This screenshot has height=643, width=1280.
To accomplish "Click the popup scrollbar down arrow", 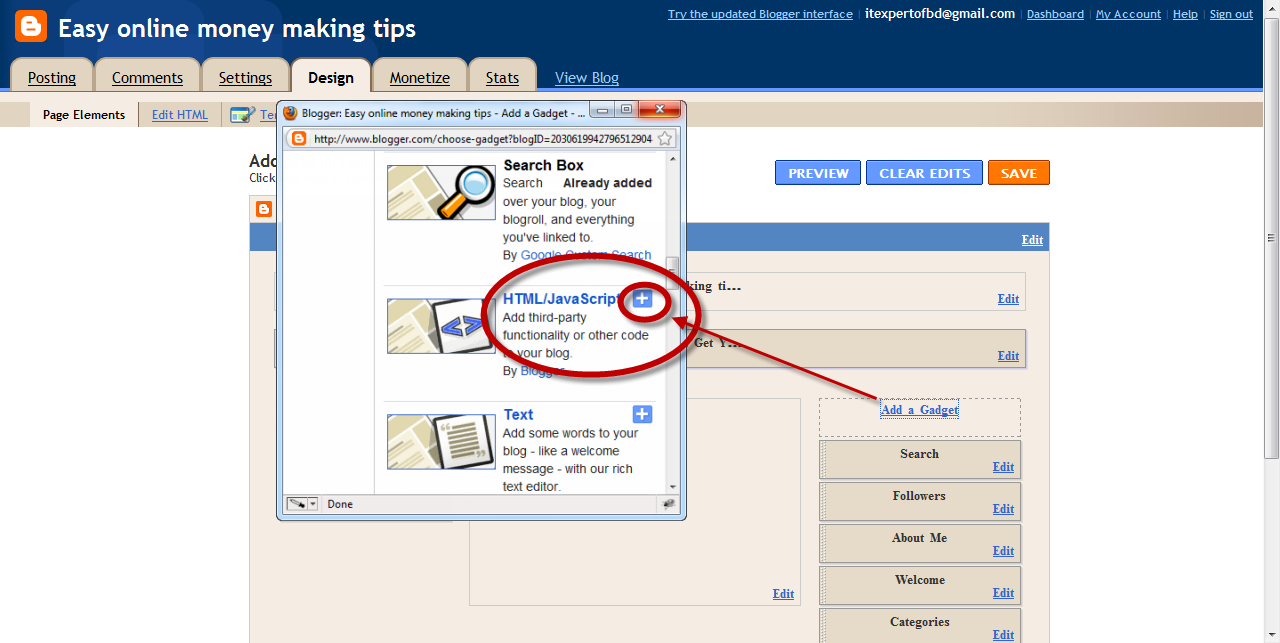I will coord(672,487).
